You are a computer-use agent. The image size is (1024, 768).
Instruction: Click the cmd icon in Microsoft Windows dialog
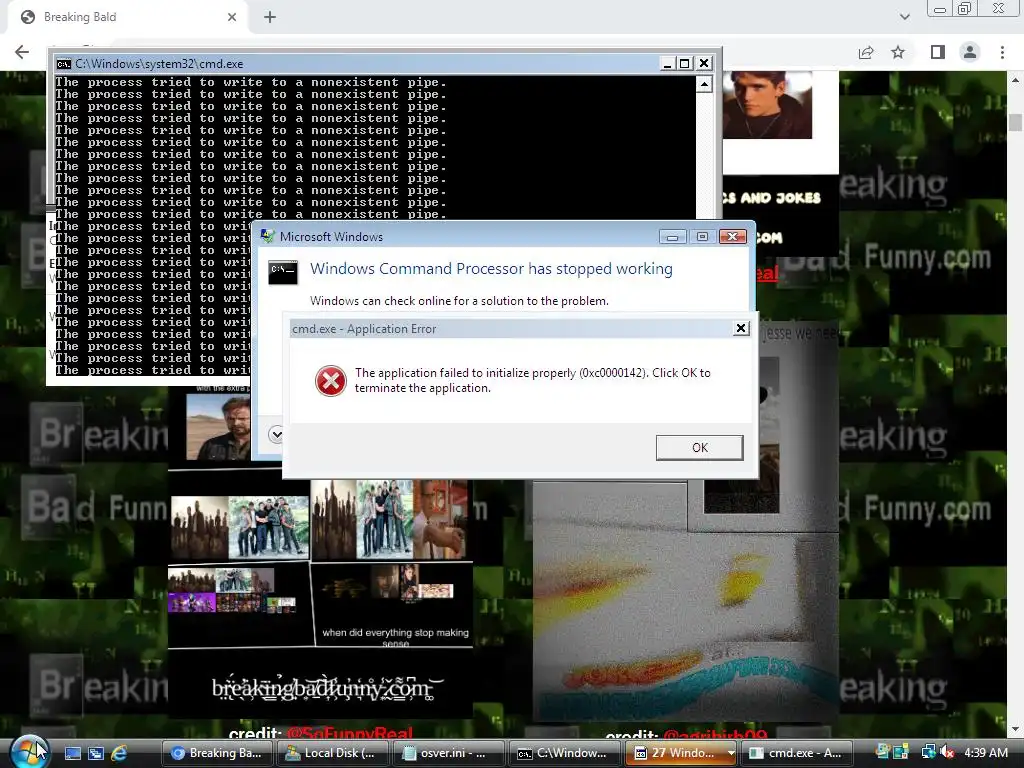[283, 272]
